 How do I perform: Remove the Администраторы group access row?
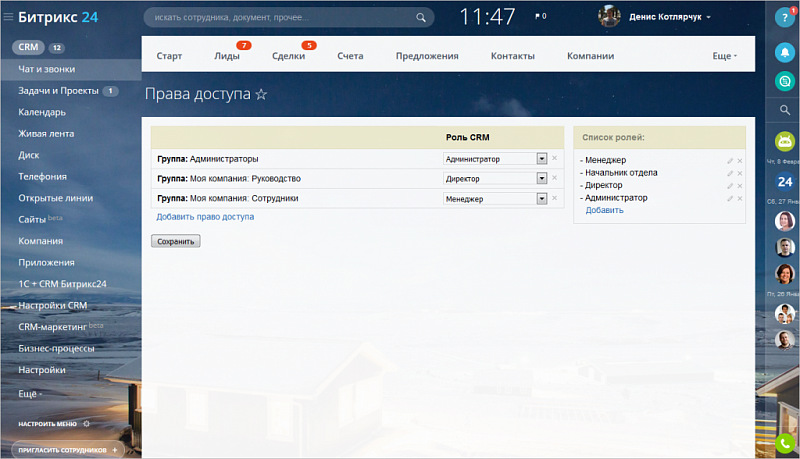tap(555, 159)
